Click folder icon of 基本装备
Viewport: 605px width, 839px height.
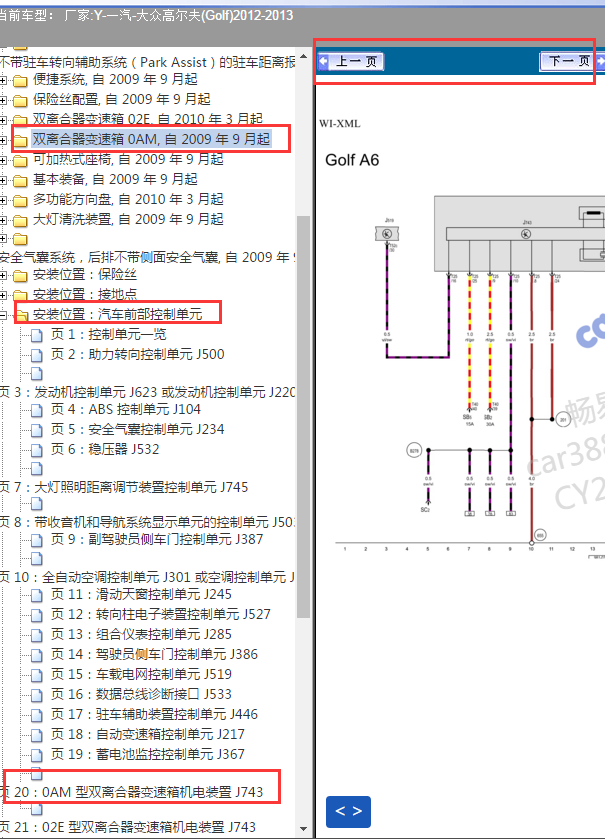(x=20, y=181)
